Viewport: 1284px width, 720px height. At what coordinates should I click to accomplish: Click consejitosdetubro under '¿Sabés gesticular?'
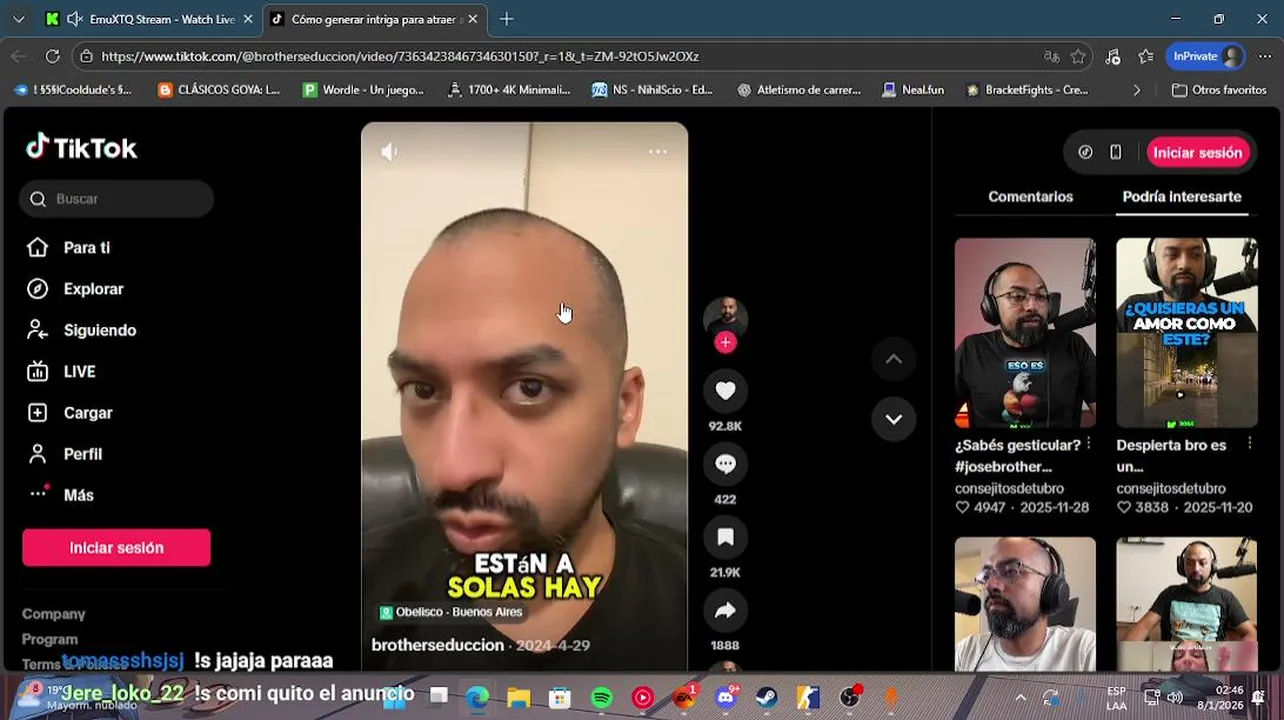(x=1009, y=488)
